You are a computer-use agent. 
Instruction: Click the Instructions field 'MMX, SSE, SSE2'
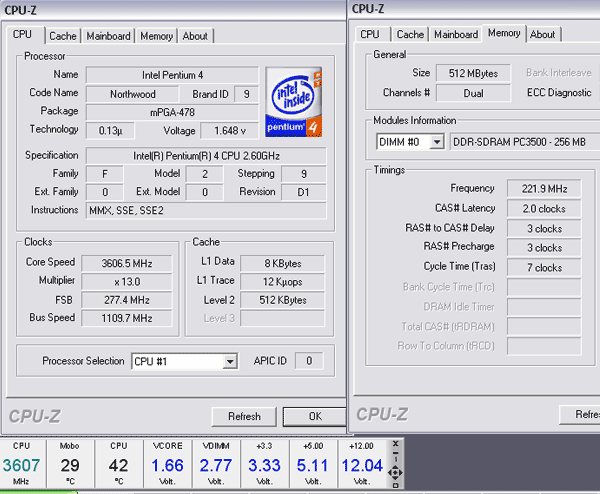[x=206, y=210]
